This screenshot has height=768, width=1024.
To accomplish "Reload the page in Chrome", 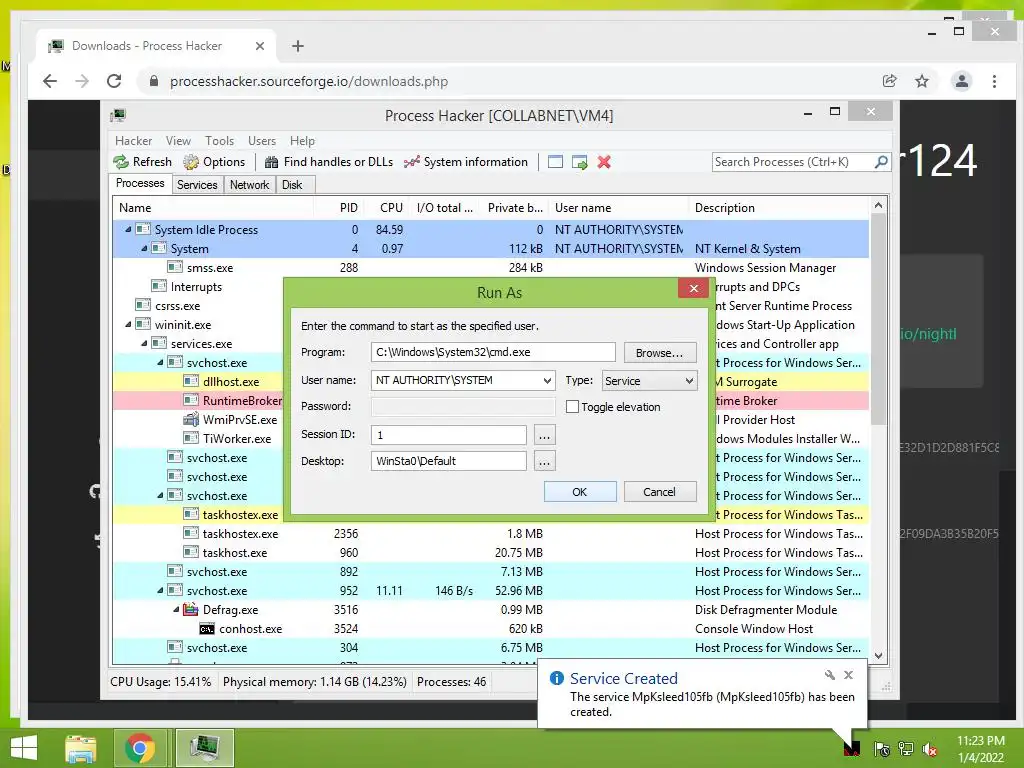I will (114, 81).
